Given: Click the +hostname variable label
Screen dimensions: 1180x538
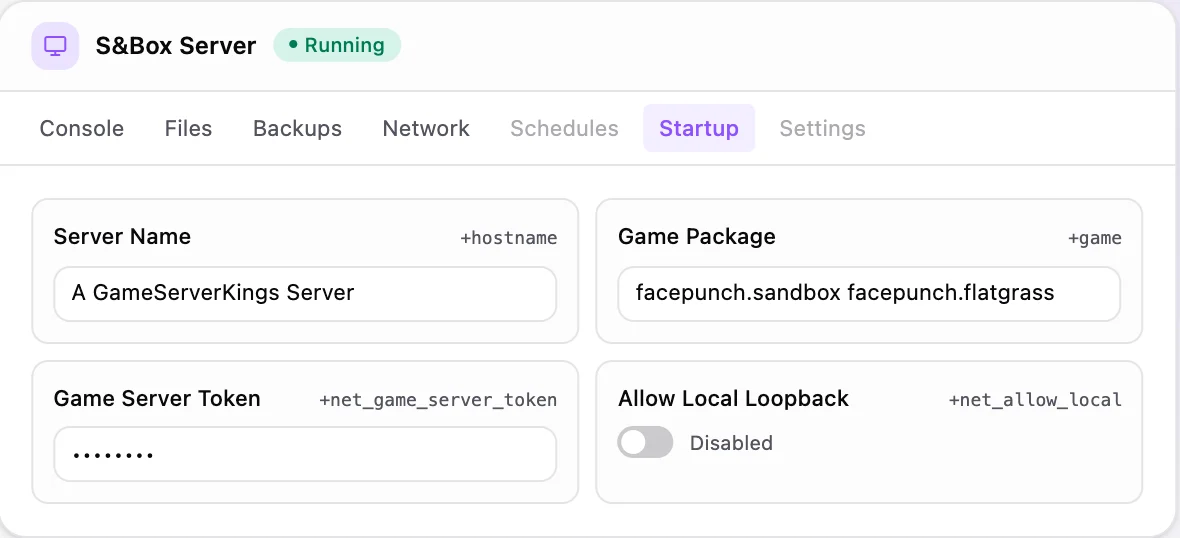Looking at the screenshot, I should pos(509,239).
